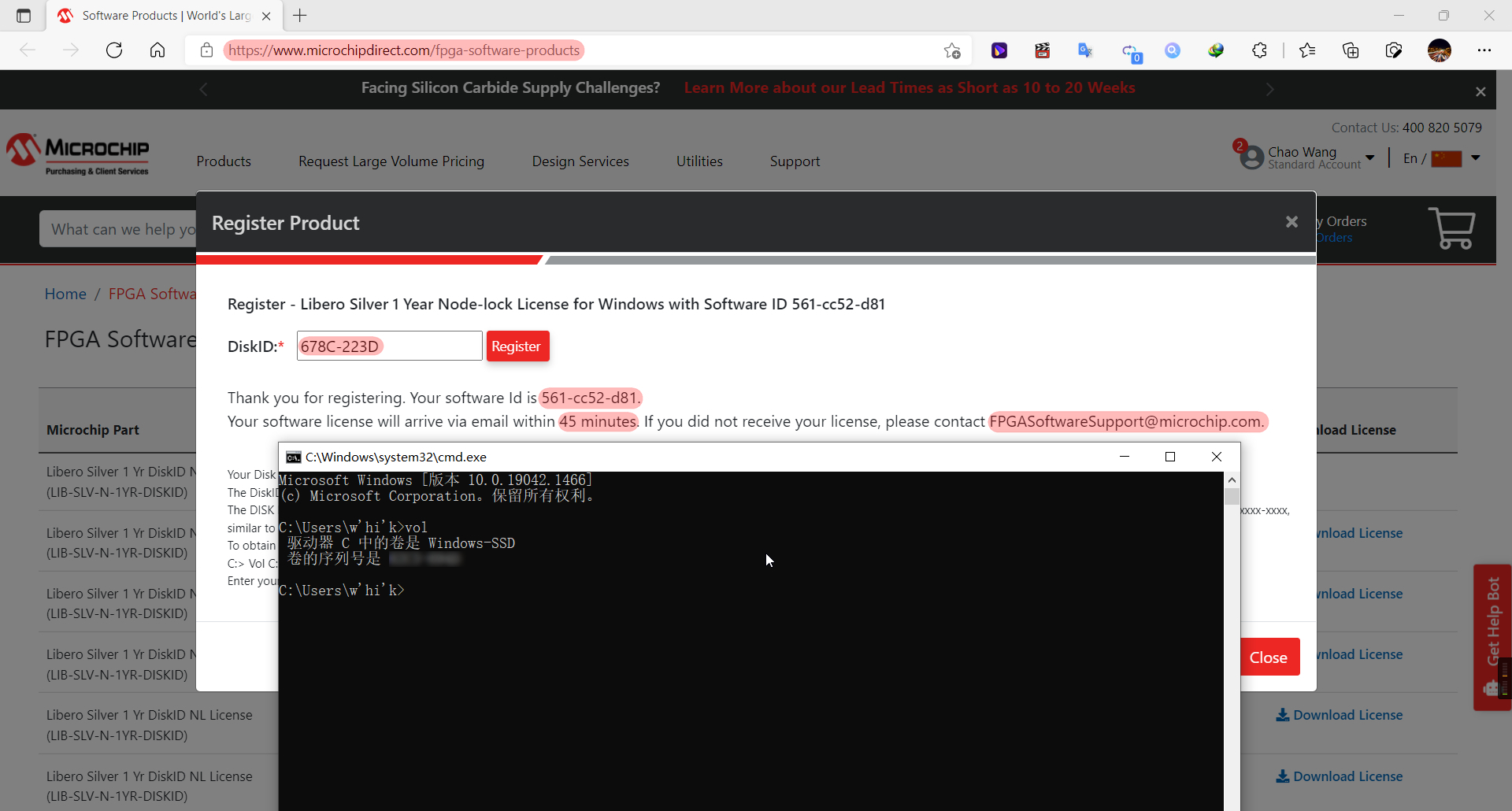Open the green globe extension icon
Viewport: 1512px width, 811px height.
1216,50
